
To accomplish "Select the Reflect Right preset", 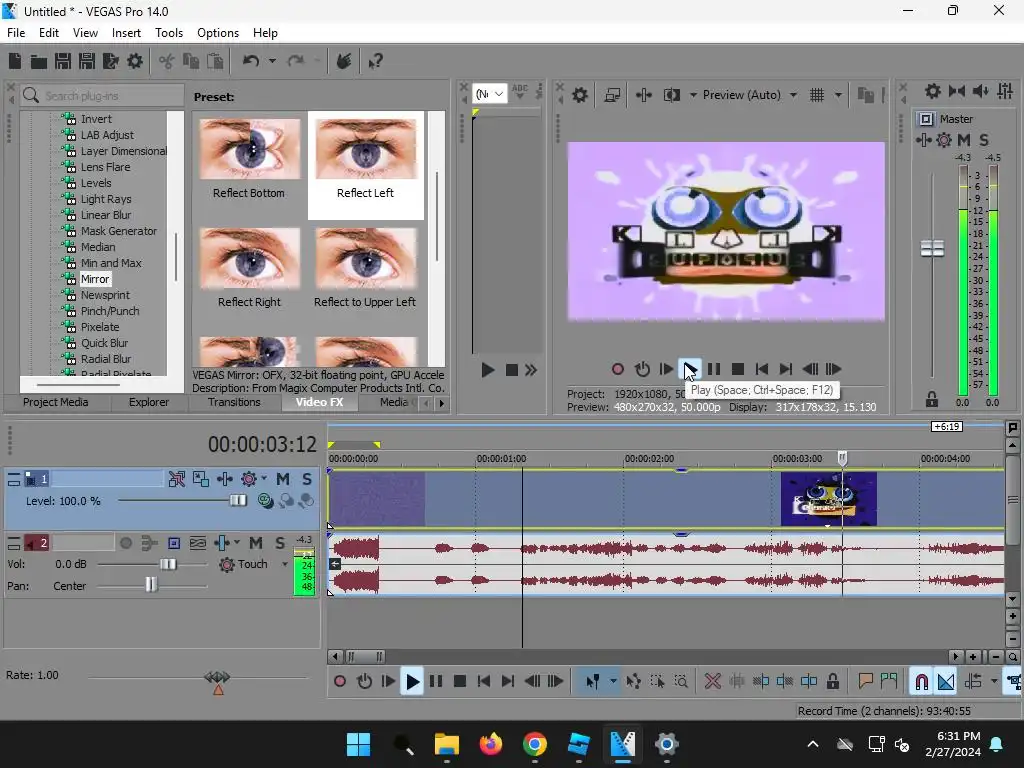I will [x=249, y=268].
